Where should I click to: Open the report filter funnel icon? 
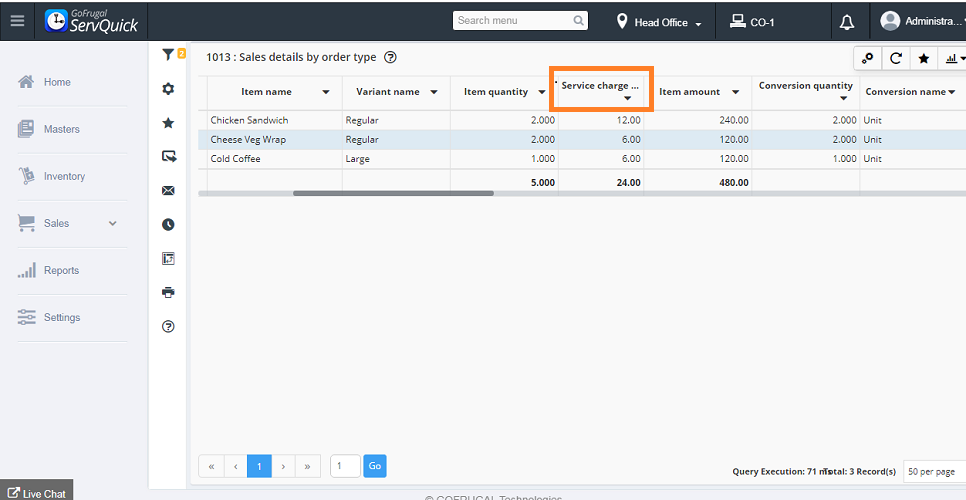[x=168, y=55]
